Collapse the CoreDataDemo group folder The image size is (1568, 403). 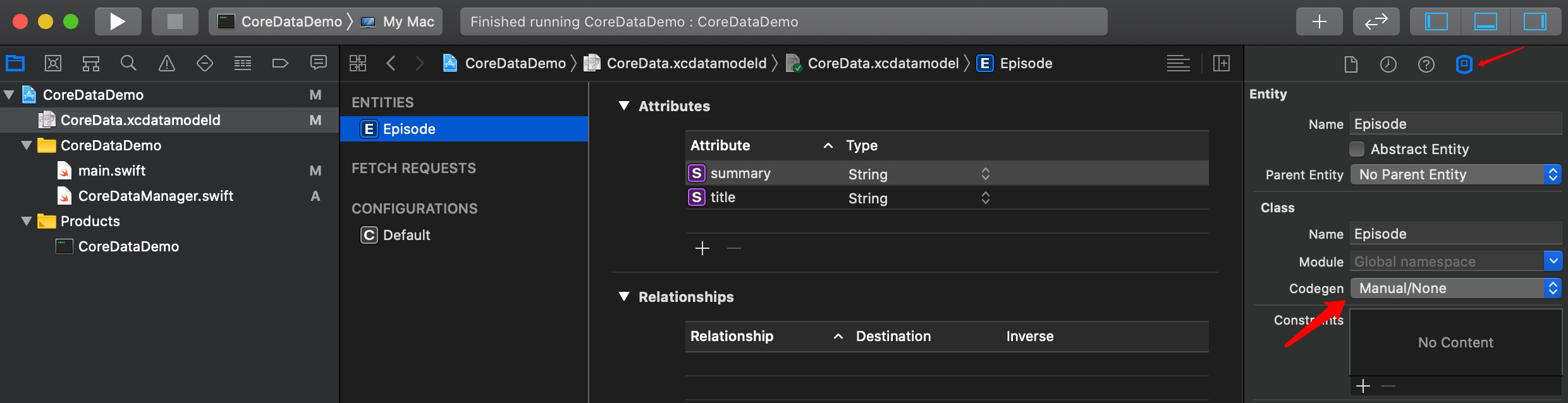click(x=27, y=145)
